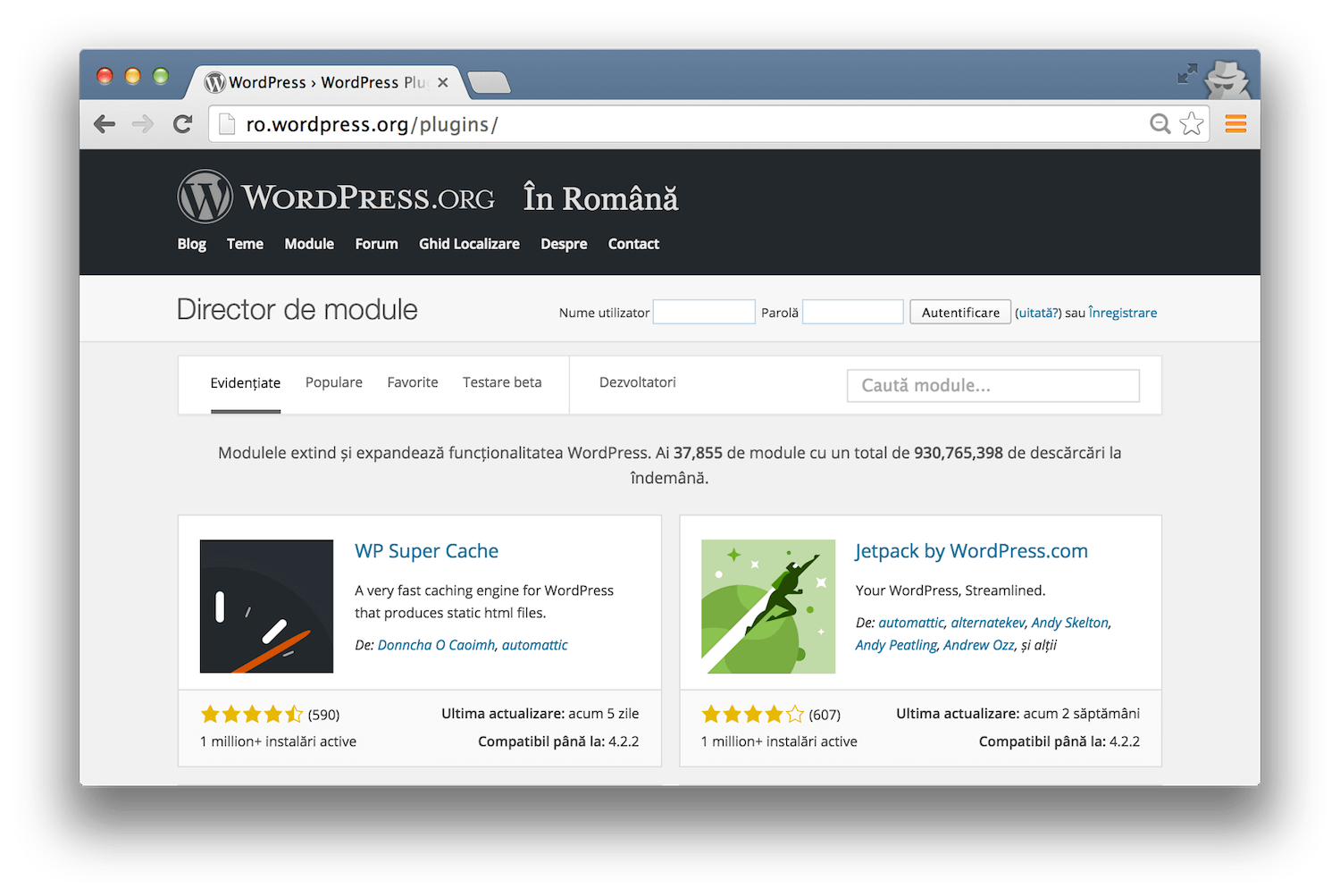
Task: Click the WP Super Cache thumbnail
Action: (266, 606)
